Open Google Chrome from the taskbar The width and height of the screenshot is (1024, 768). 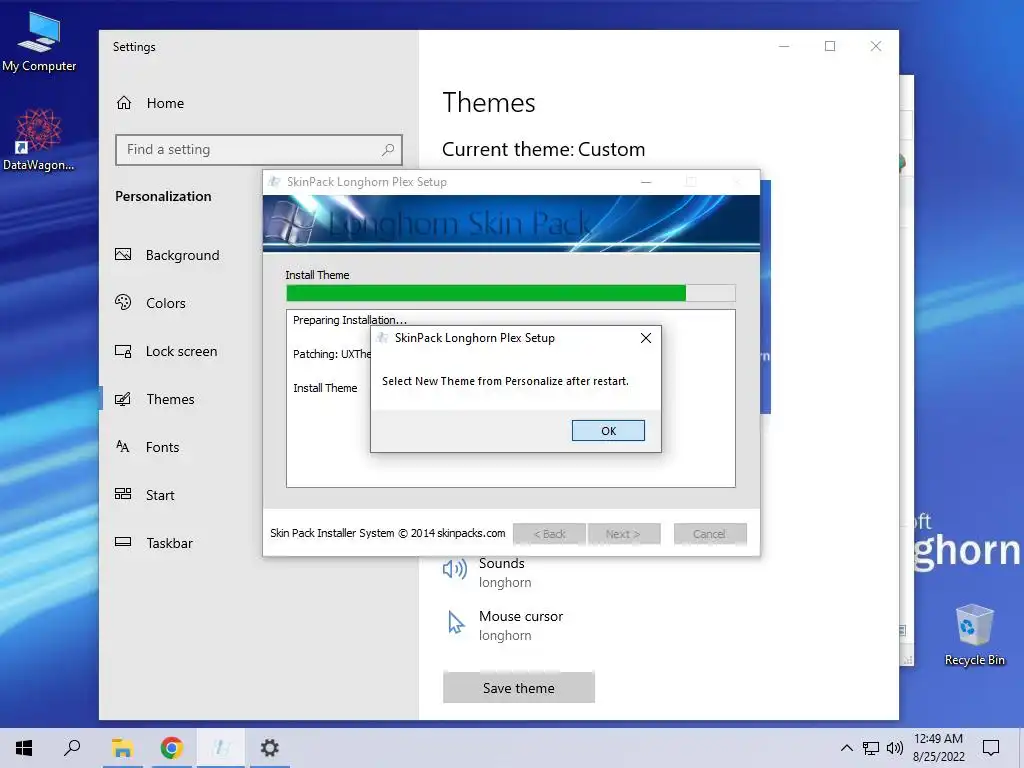click(172, 748)
